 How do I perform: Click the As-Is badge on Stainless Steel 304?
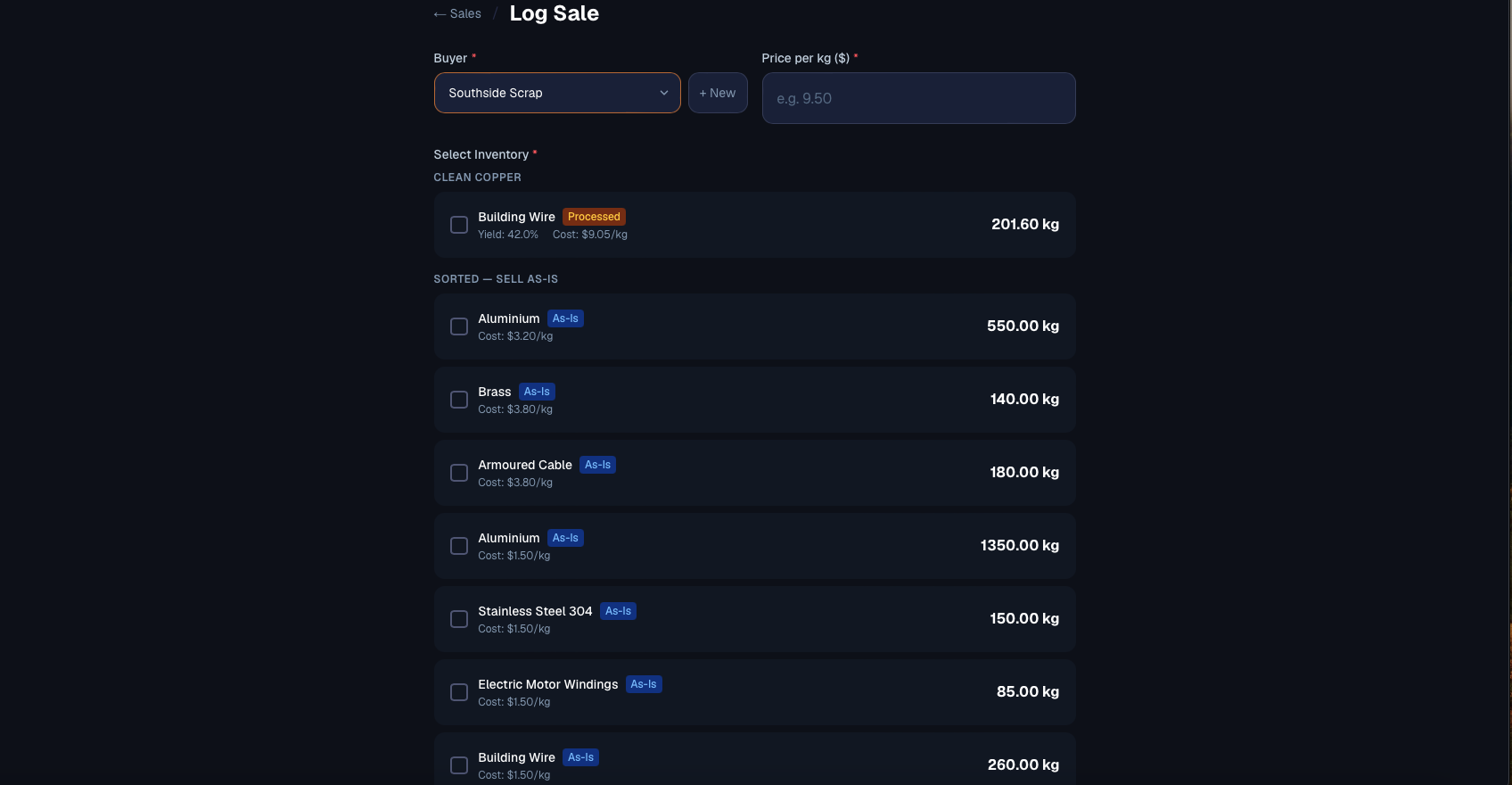pos(618,611)
